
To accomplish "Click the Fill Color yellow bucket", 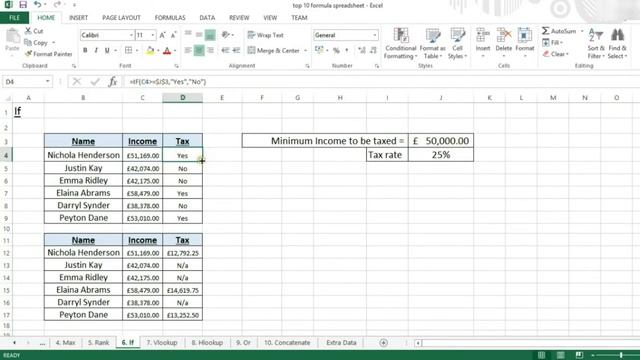I will [150, 50].
